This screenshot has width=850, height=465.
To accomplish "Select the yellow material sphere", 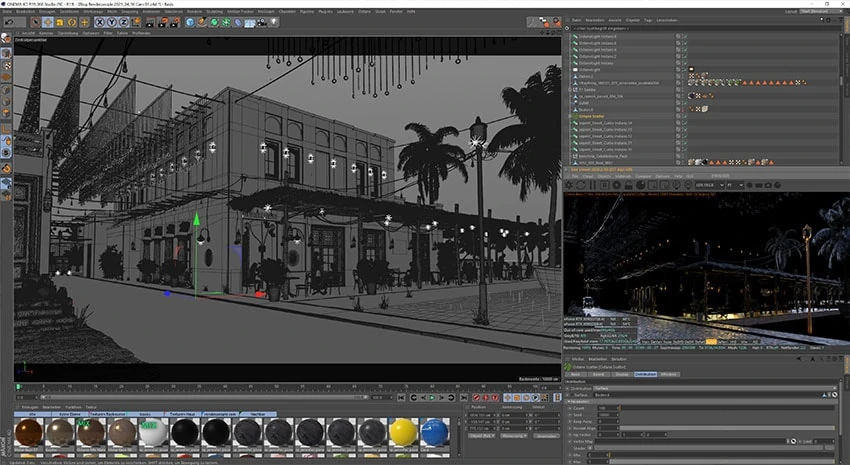I will click(x=403, y=432).
